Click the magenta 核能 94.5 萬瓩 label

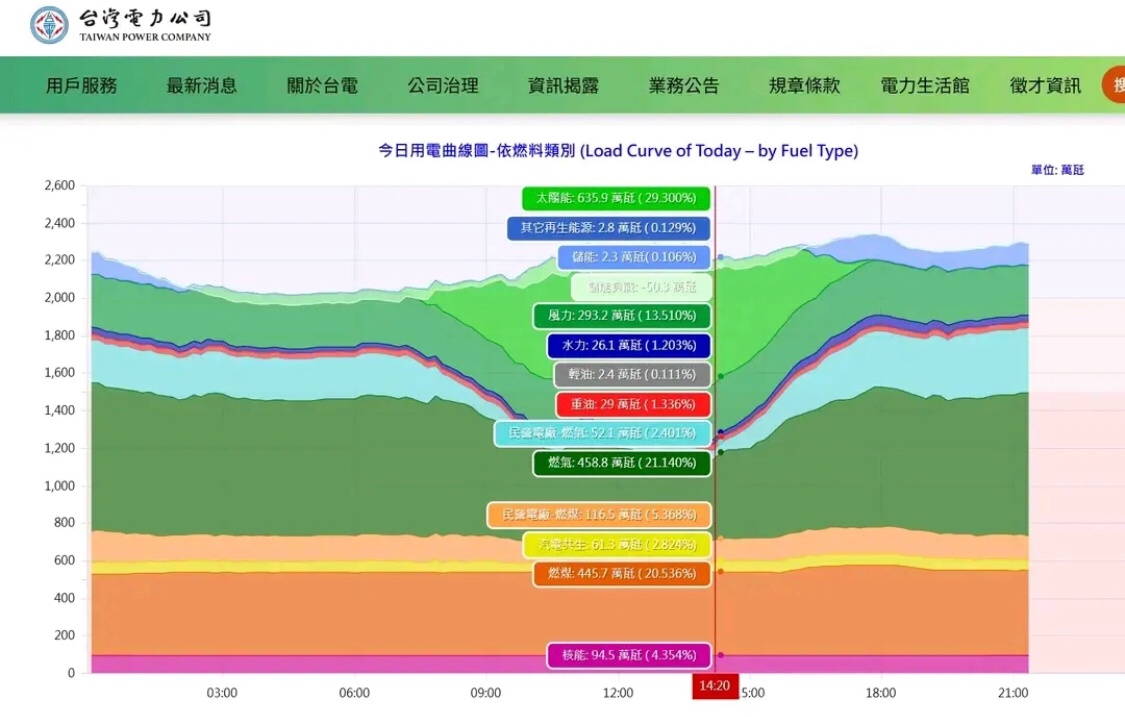628,655
